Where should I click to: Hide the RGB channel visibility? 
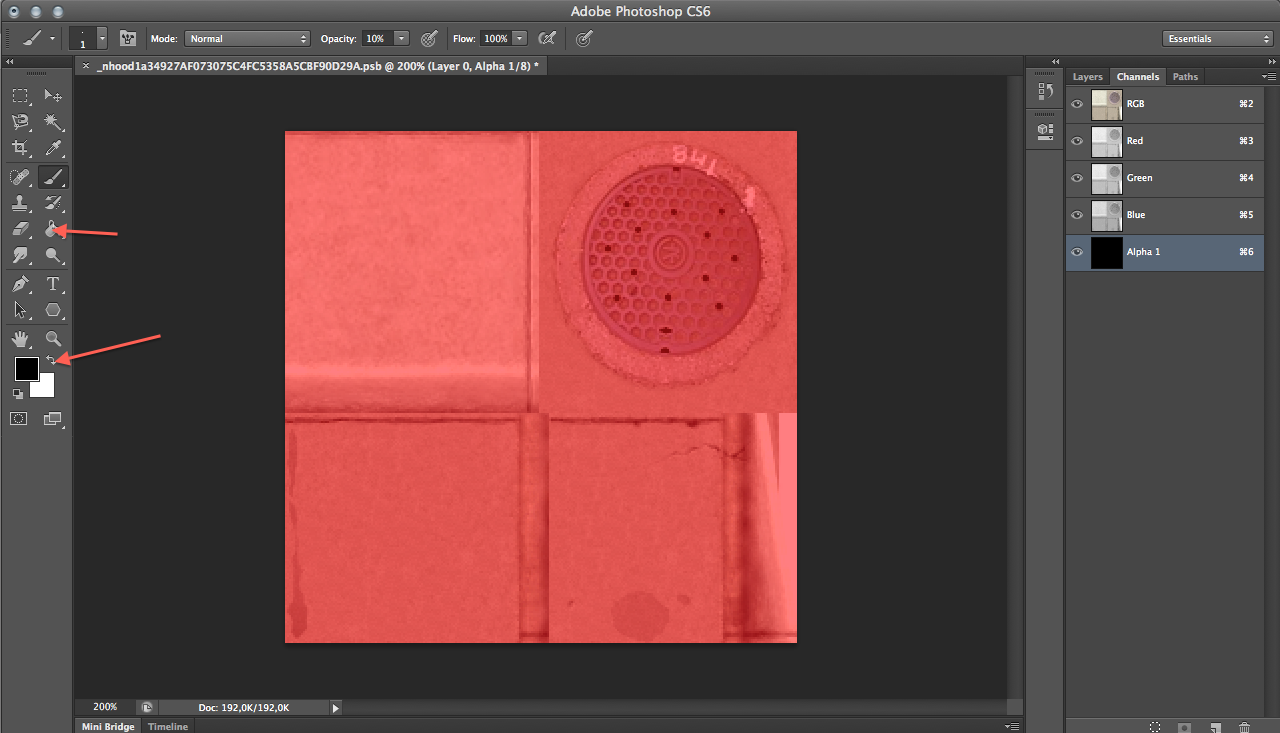[x=1077, y=104]
